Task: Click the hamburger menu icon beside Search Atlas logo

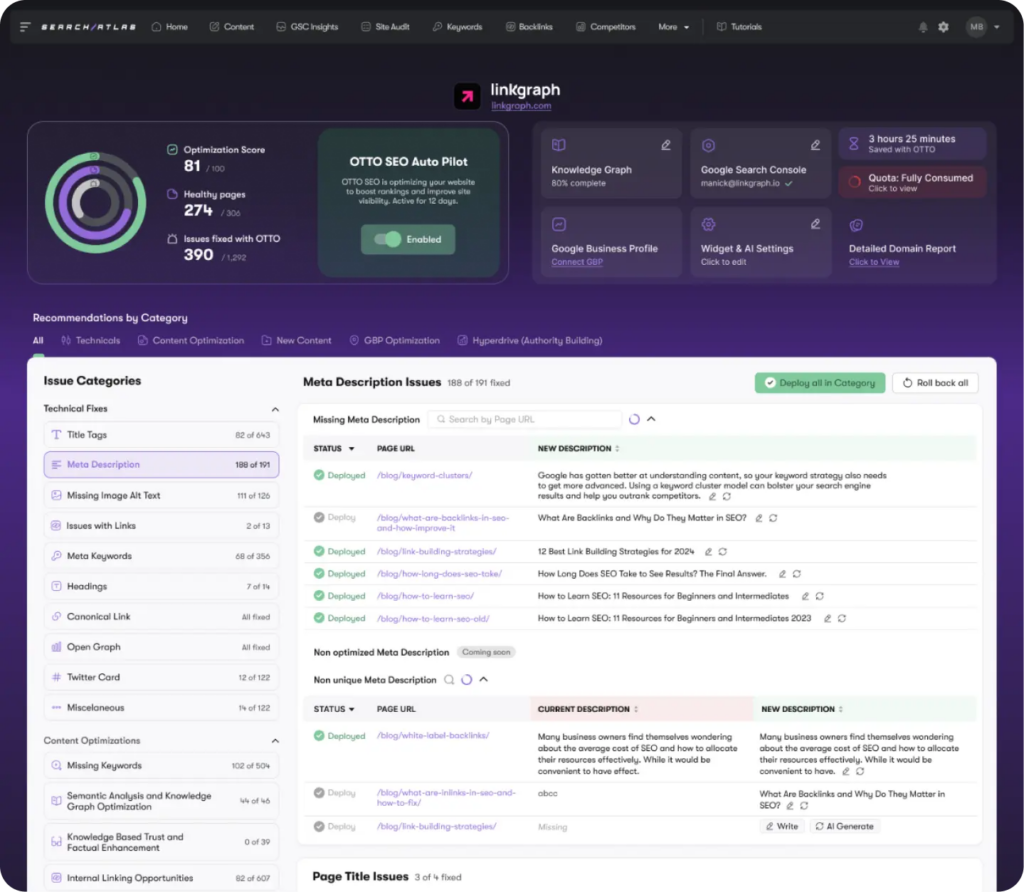Action: (25, 27)
